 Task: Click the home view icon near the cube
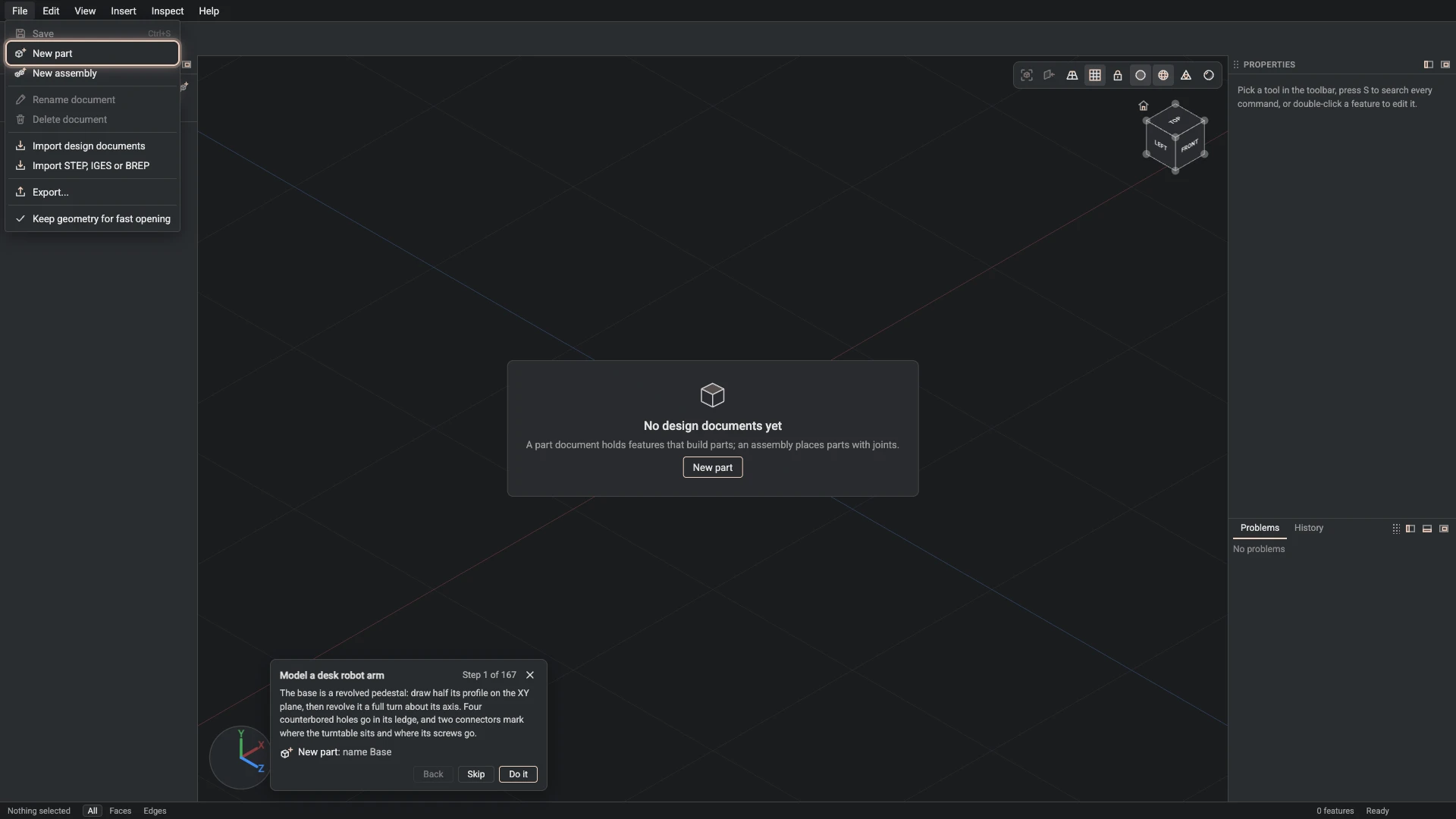[1144, 106]
